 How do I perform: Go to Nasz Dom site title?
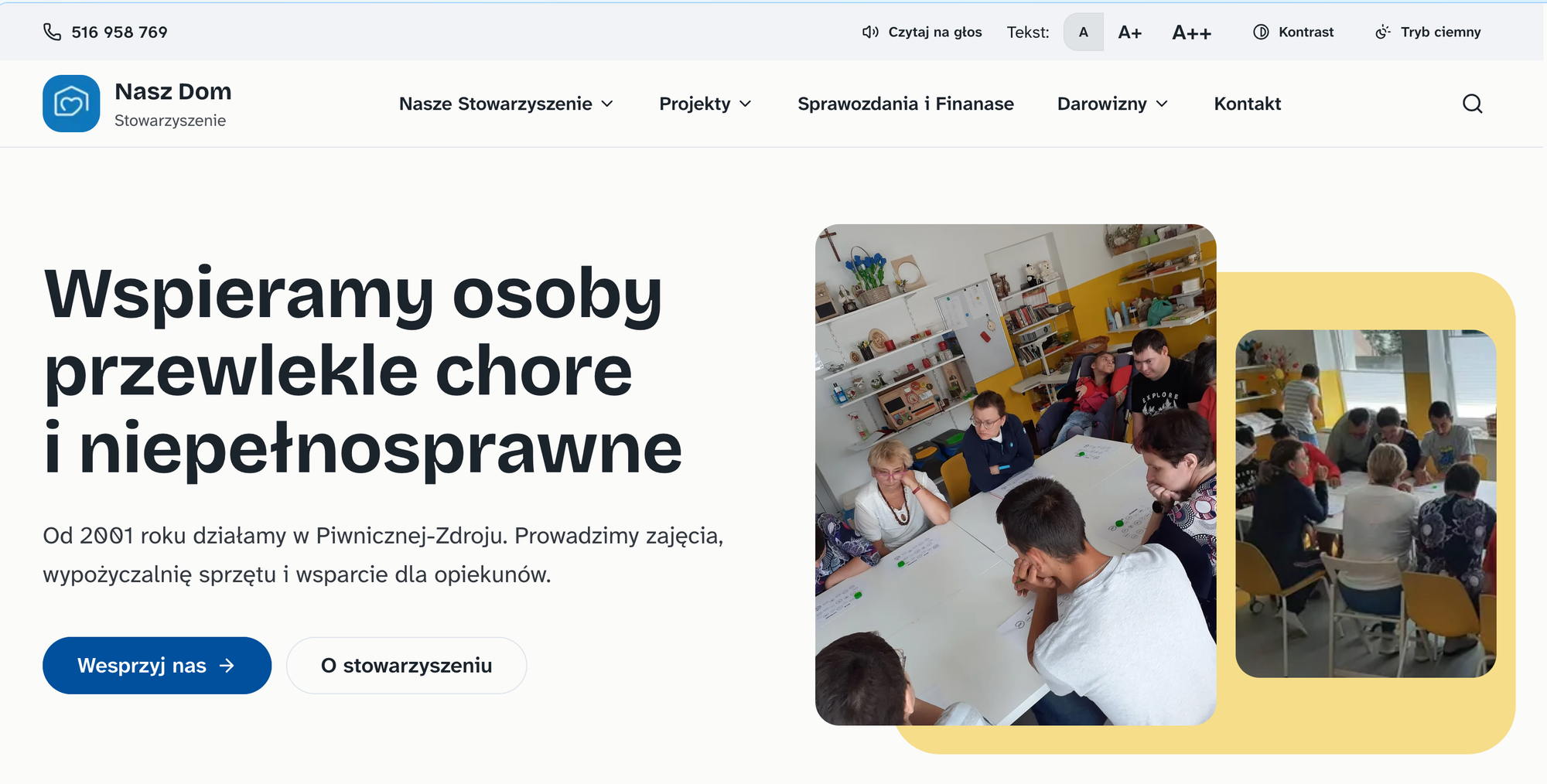point(173,91)
